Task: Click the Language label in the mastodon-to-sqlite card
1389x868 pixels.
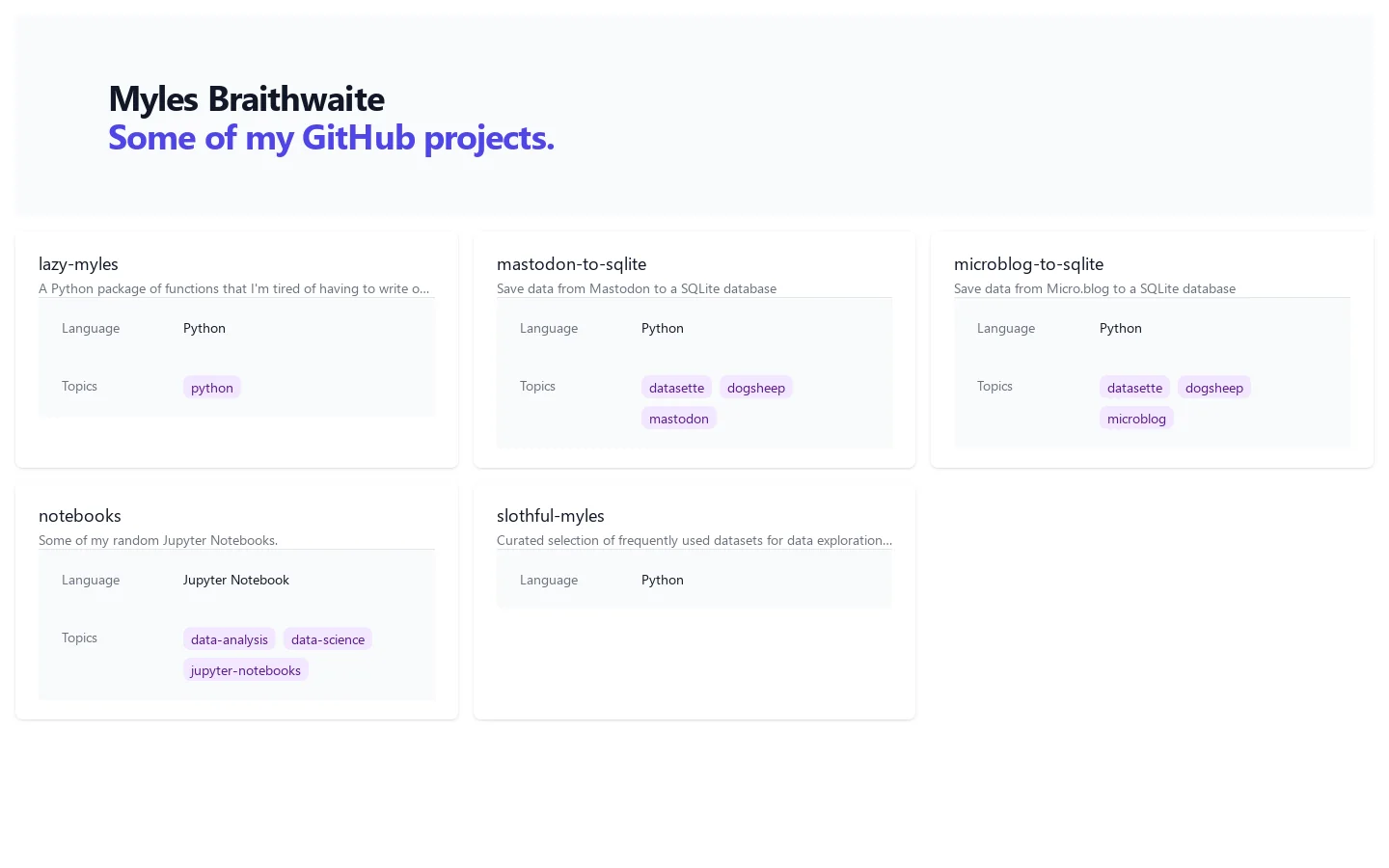Action: 549,328
